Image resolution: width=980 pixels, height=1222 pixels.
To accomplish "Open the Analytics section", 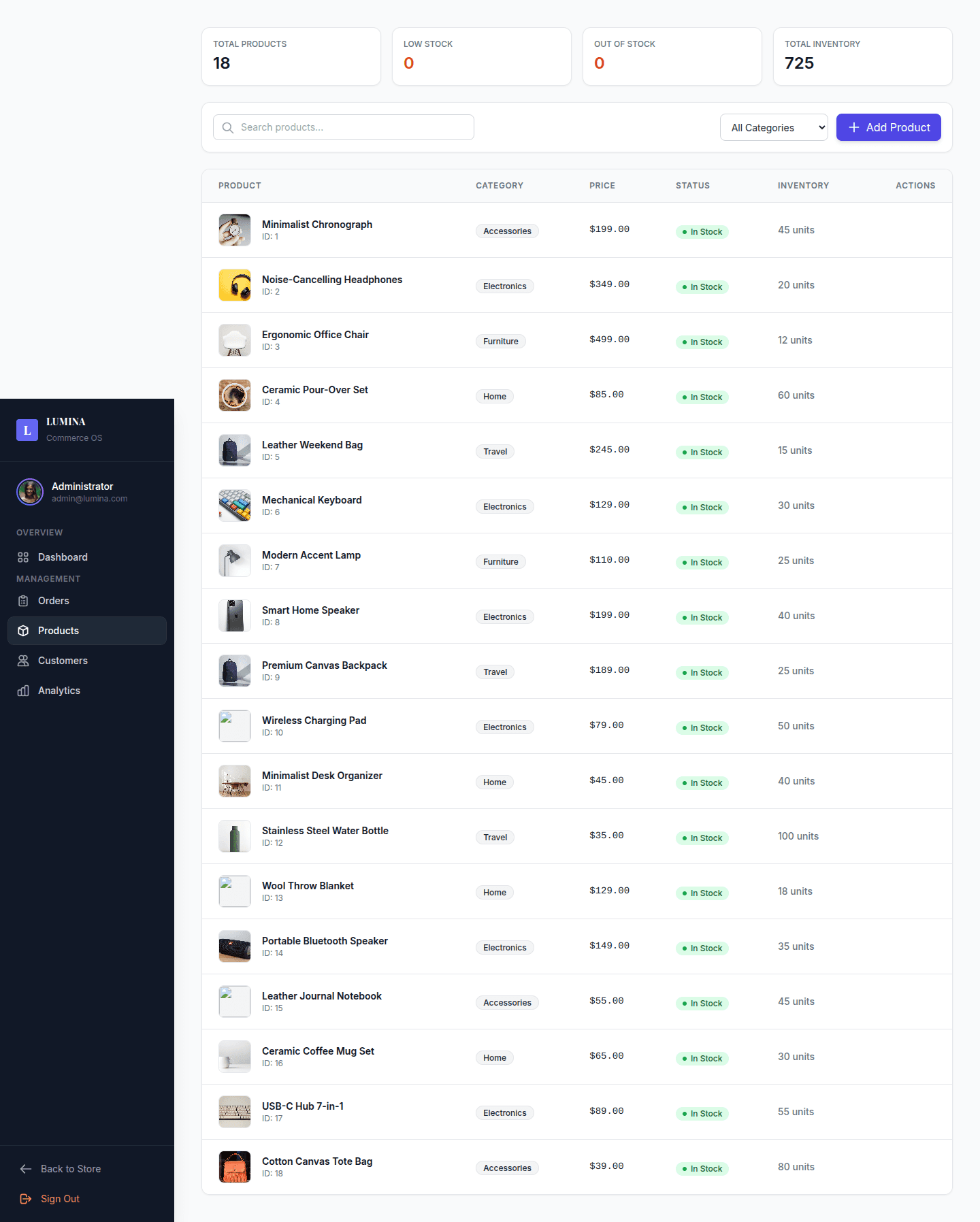I will pyautogui.click(x=87, y=691).
